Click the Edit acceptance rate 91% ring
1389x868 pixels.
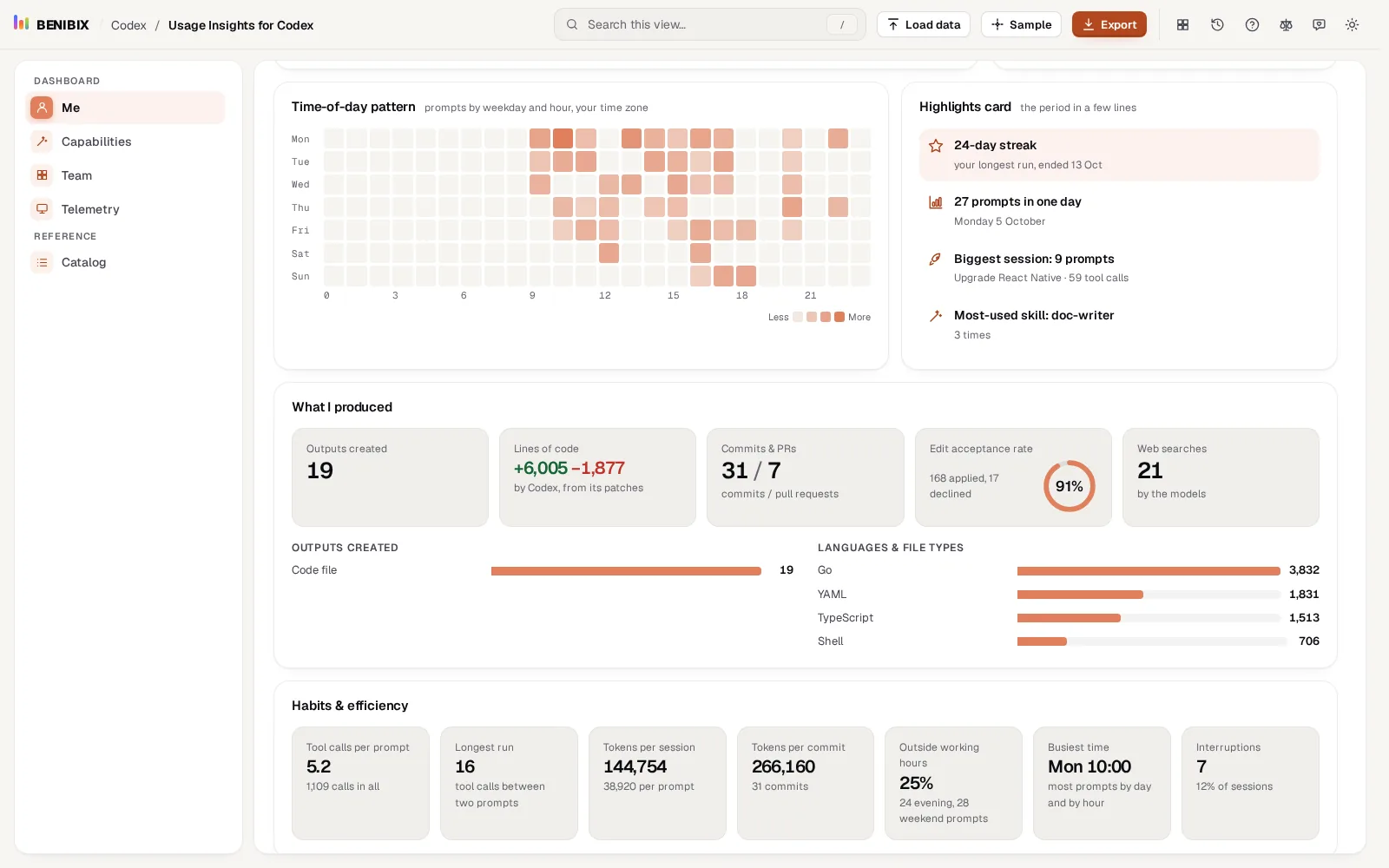(x=1070, y=486)
